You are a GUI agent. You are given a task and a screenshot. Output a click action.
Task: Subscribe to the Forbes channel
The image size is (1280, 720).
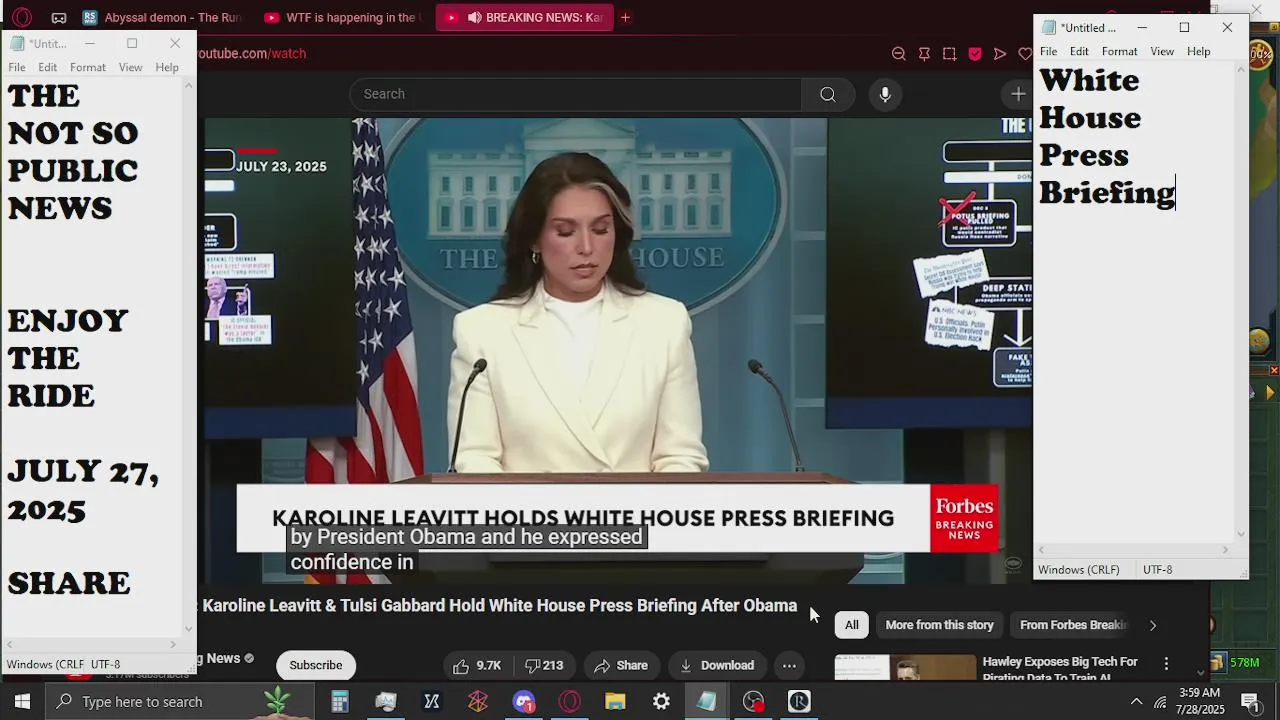(x=316, y=665)
